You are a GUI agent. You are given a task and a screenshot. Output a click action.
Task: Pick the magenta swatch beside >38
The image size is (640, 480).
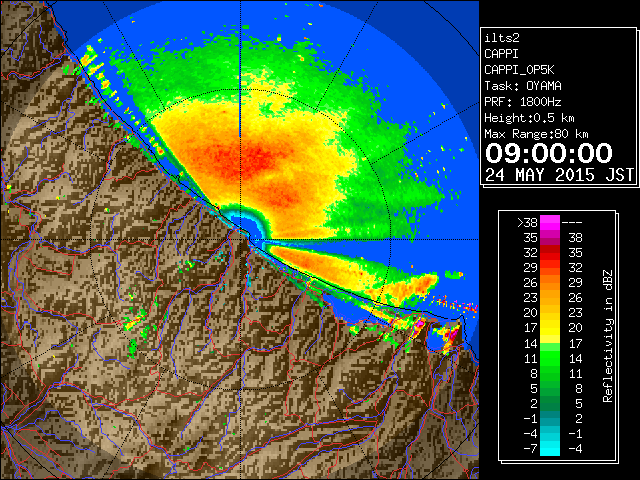(x=550, y=223)
